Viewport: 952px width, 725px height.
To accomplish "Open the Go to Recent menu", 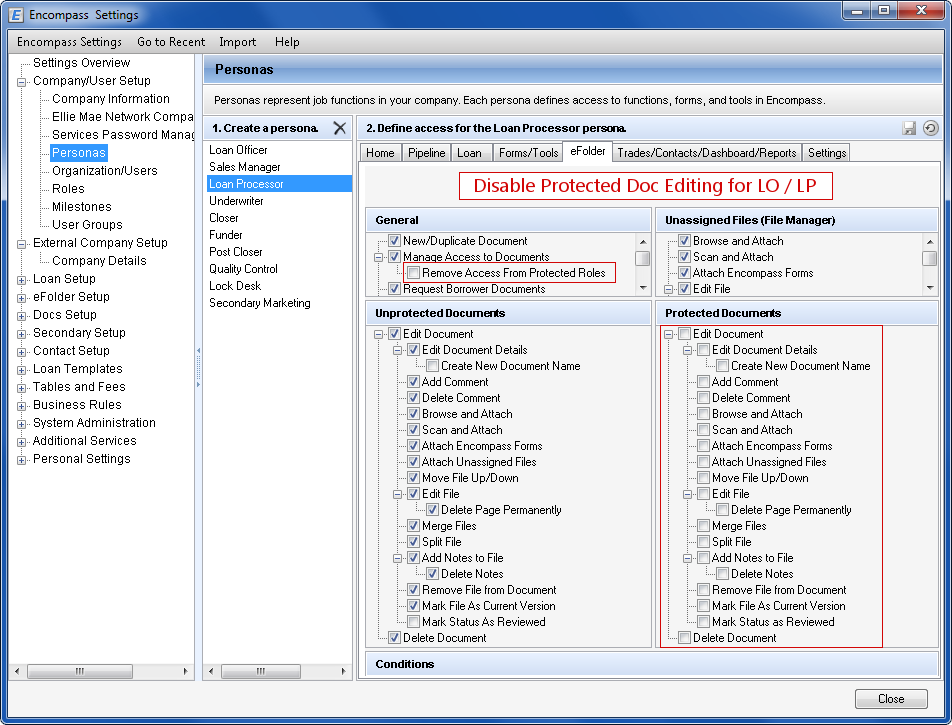I will pos(171,42).
